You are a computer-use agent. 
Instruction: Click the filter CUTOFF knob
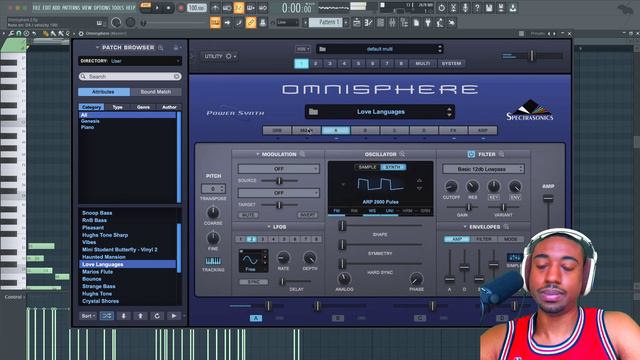click(x=451, y=187)
